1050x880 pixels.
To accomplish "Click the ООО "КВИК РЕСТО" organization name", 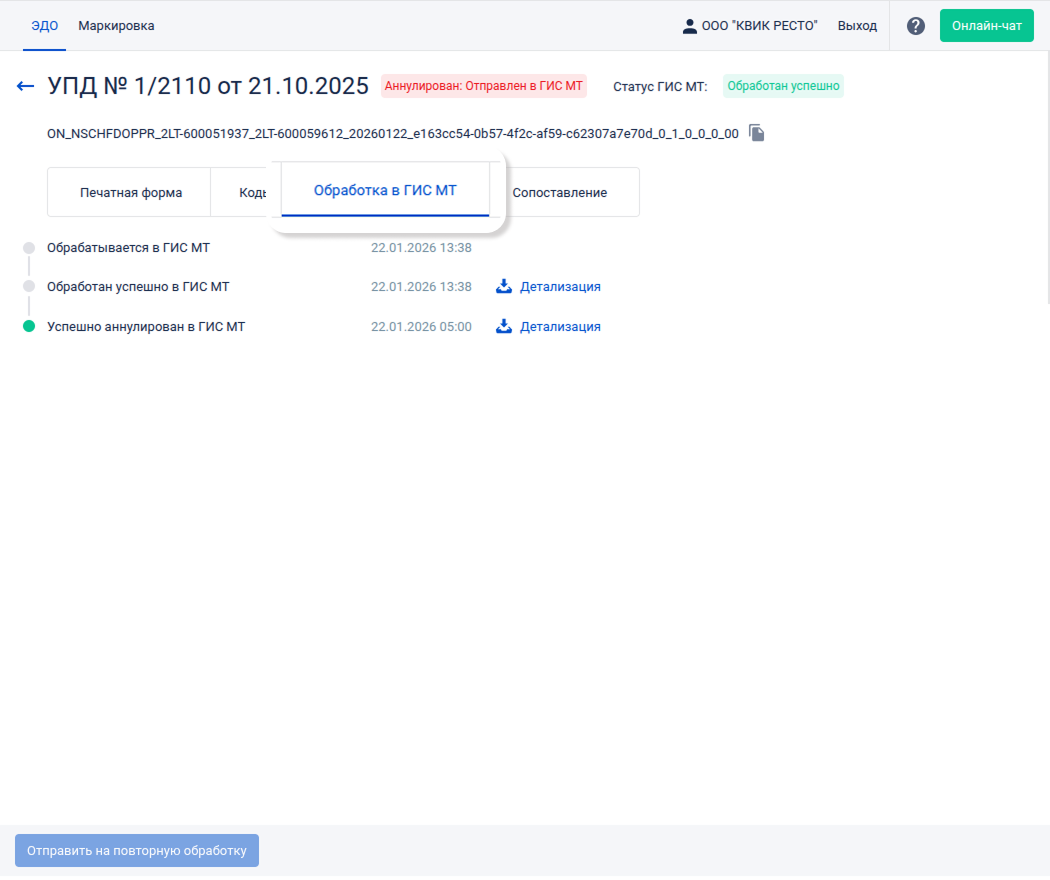I will [759, 26].
